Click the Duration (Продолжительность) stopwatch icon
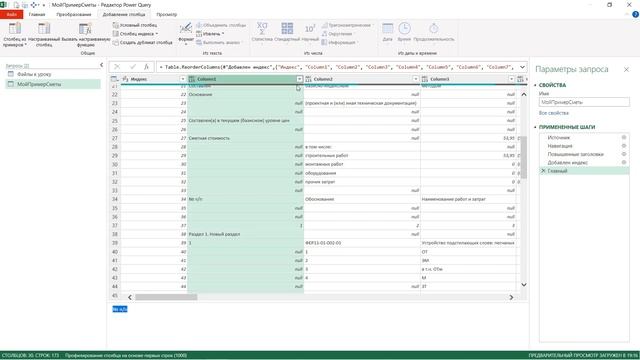The height and width of the screenshot is (360, 640). point(433,28)
